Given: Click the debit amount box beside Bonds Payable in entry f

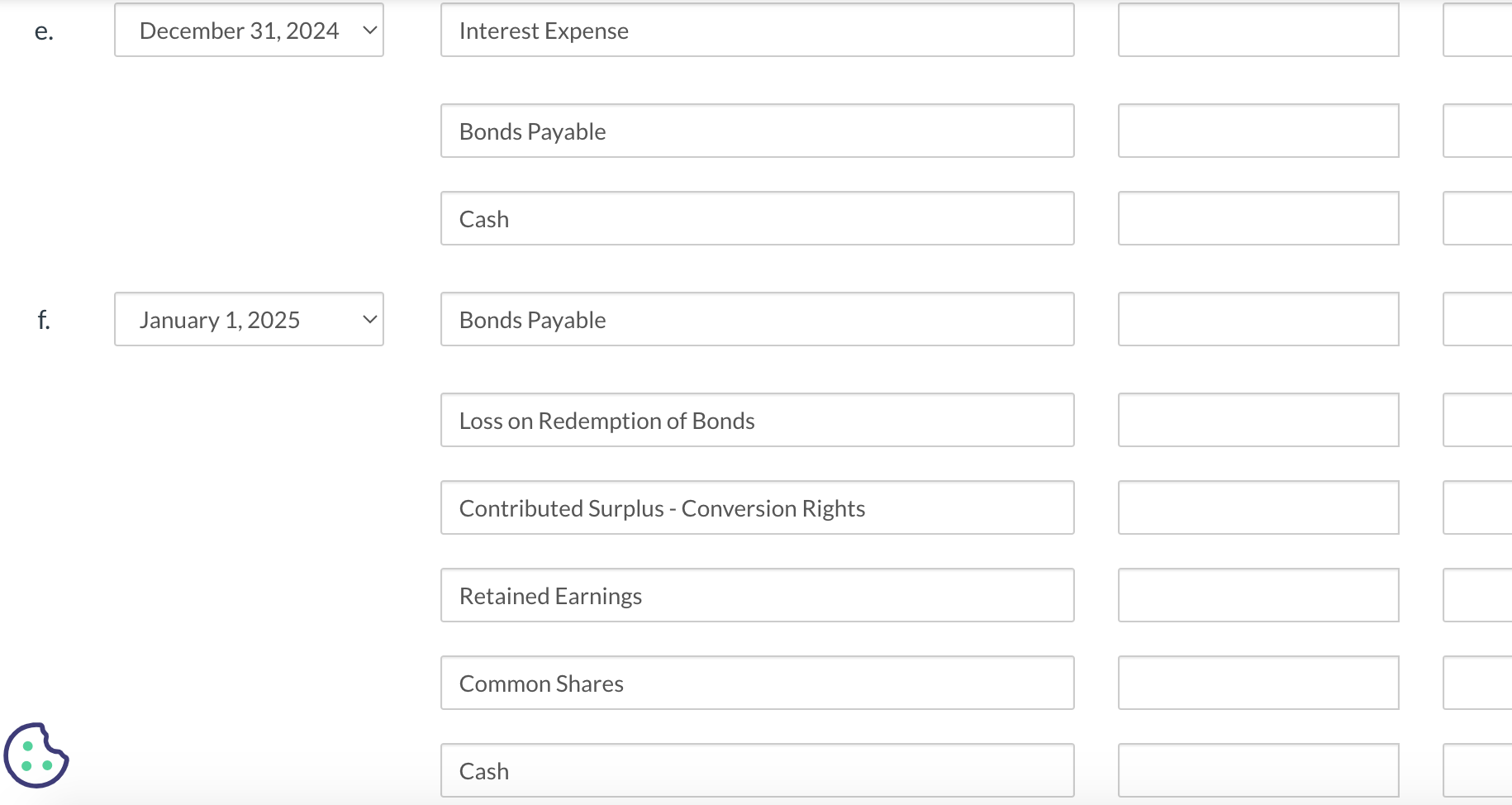Looking at the screenshot, I should (x=1257, y=319).
